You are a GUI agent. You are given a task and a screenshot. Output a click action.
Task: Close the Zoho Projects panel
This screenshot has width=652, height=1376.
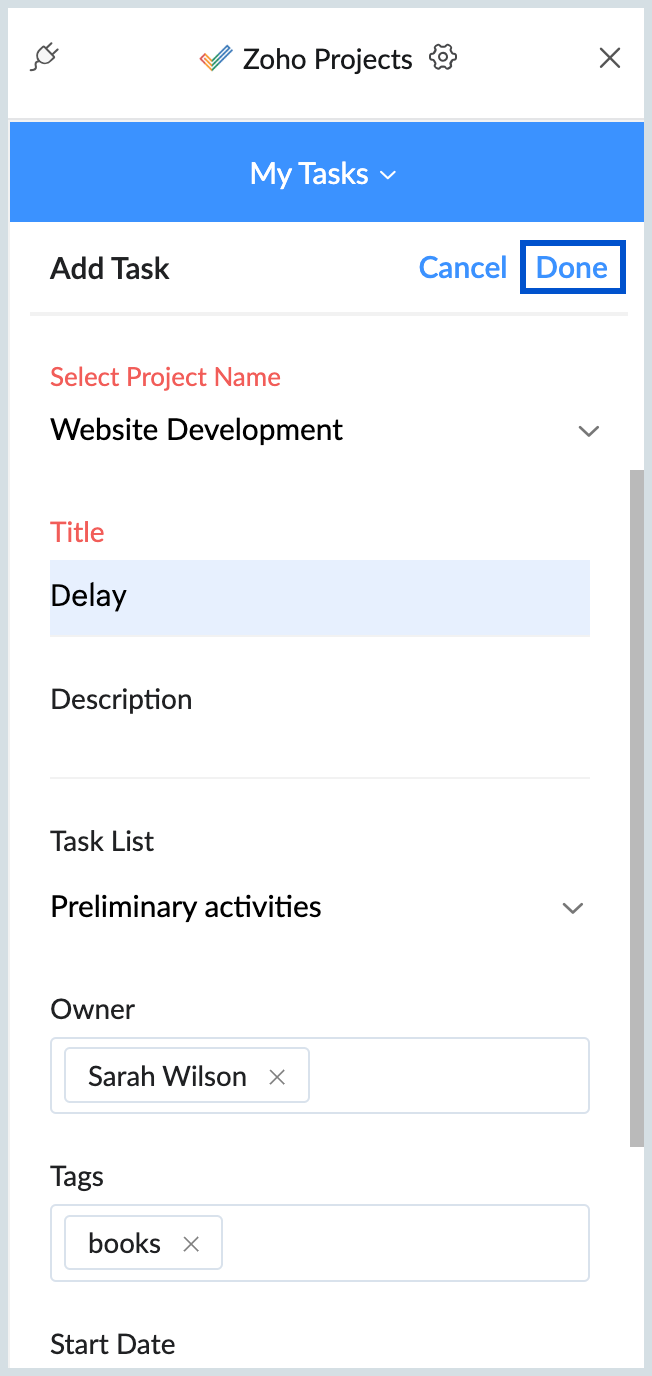pos(609,58)
